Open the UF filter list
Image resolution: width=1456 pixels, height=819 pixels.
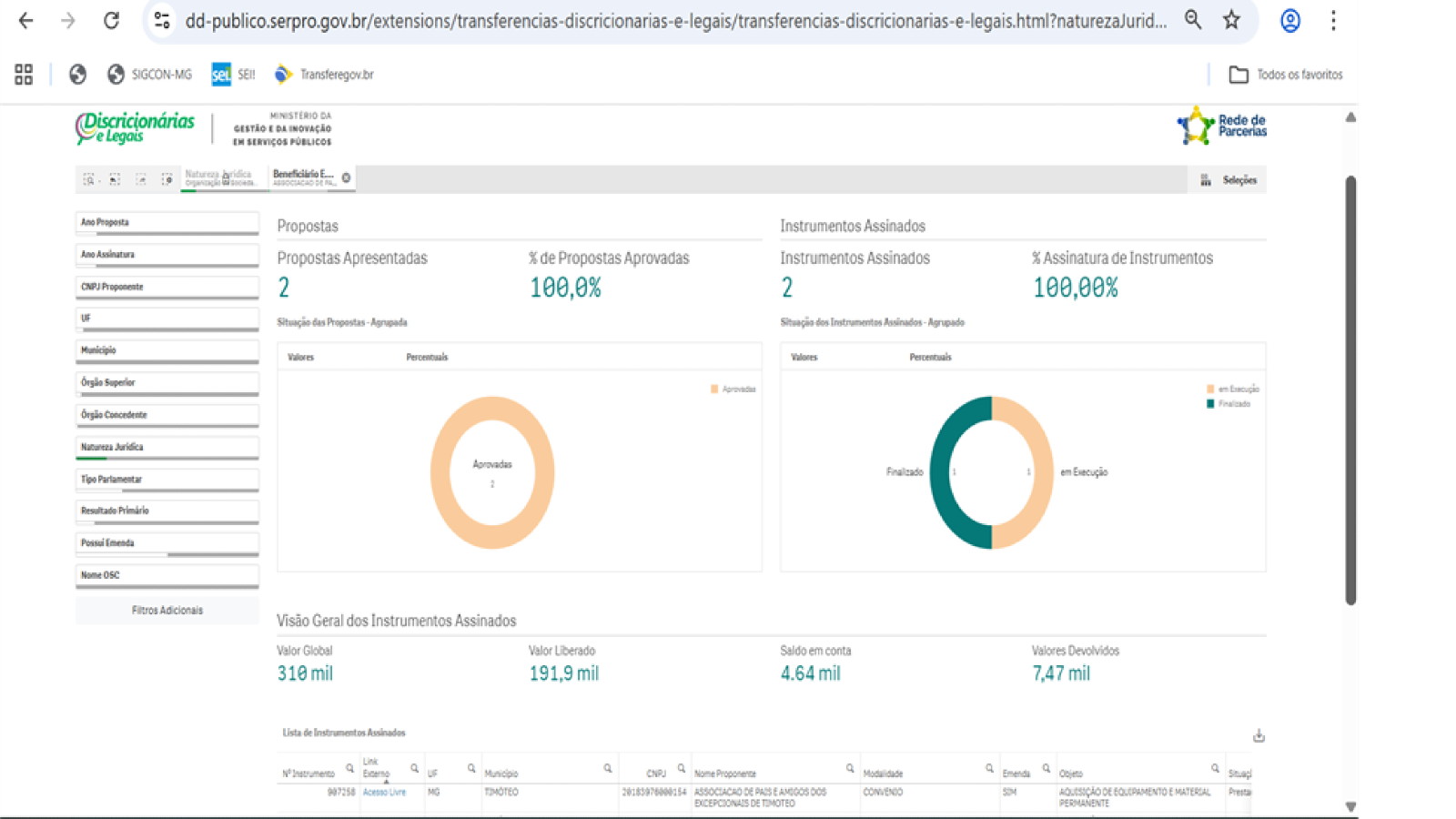tap(167, 318)
